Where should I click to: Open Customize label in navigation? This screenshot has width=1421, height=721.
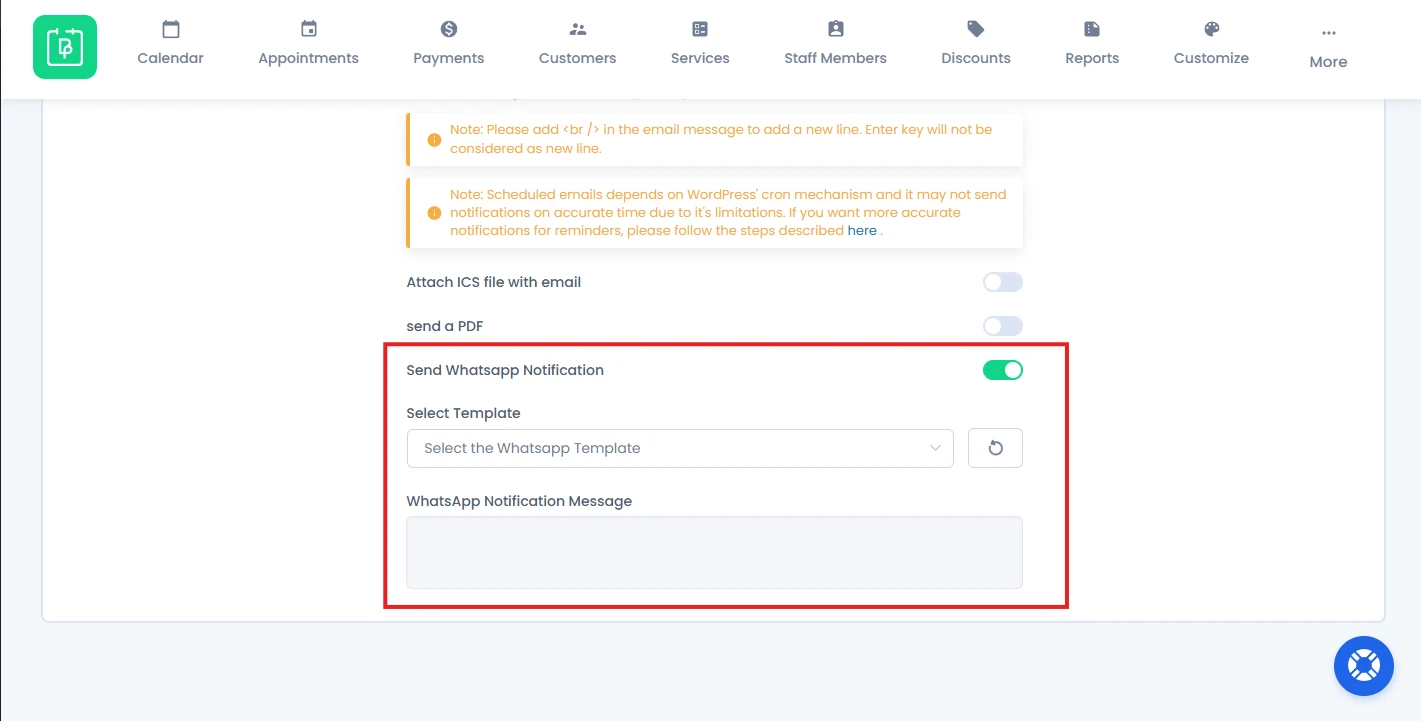[1212, 58]
